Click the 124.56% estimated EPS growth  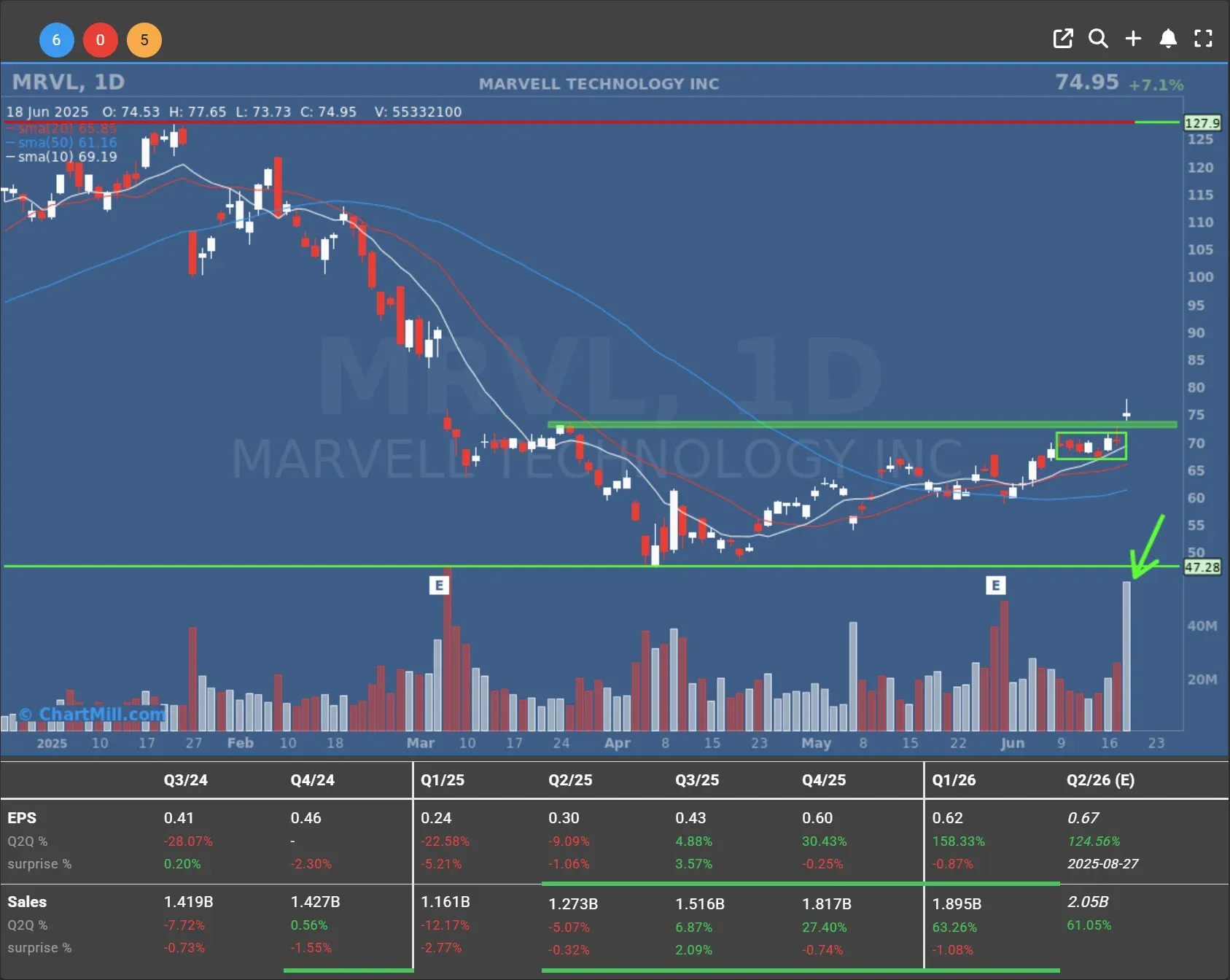(1094, 841)
